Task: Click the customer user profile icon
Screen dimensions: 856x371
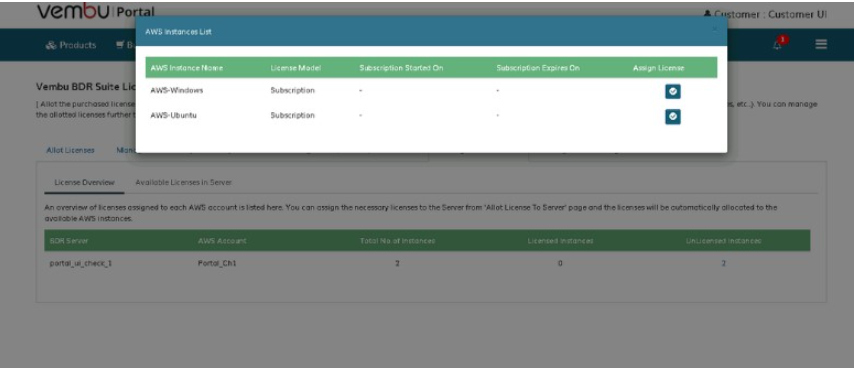Action: coord(708,15)
